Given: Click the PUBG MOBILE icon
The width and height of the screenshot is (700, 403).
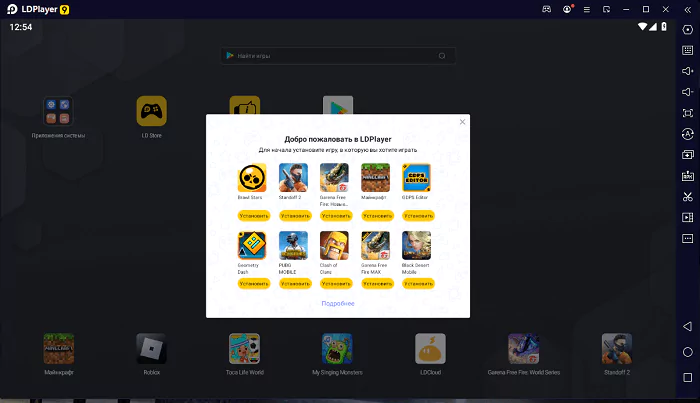Looking at the screenshot, I should 293,245.
